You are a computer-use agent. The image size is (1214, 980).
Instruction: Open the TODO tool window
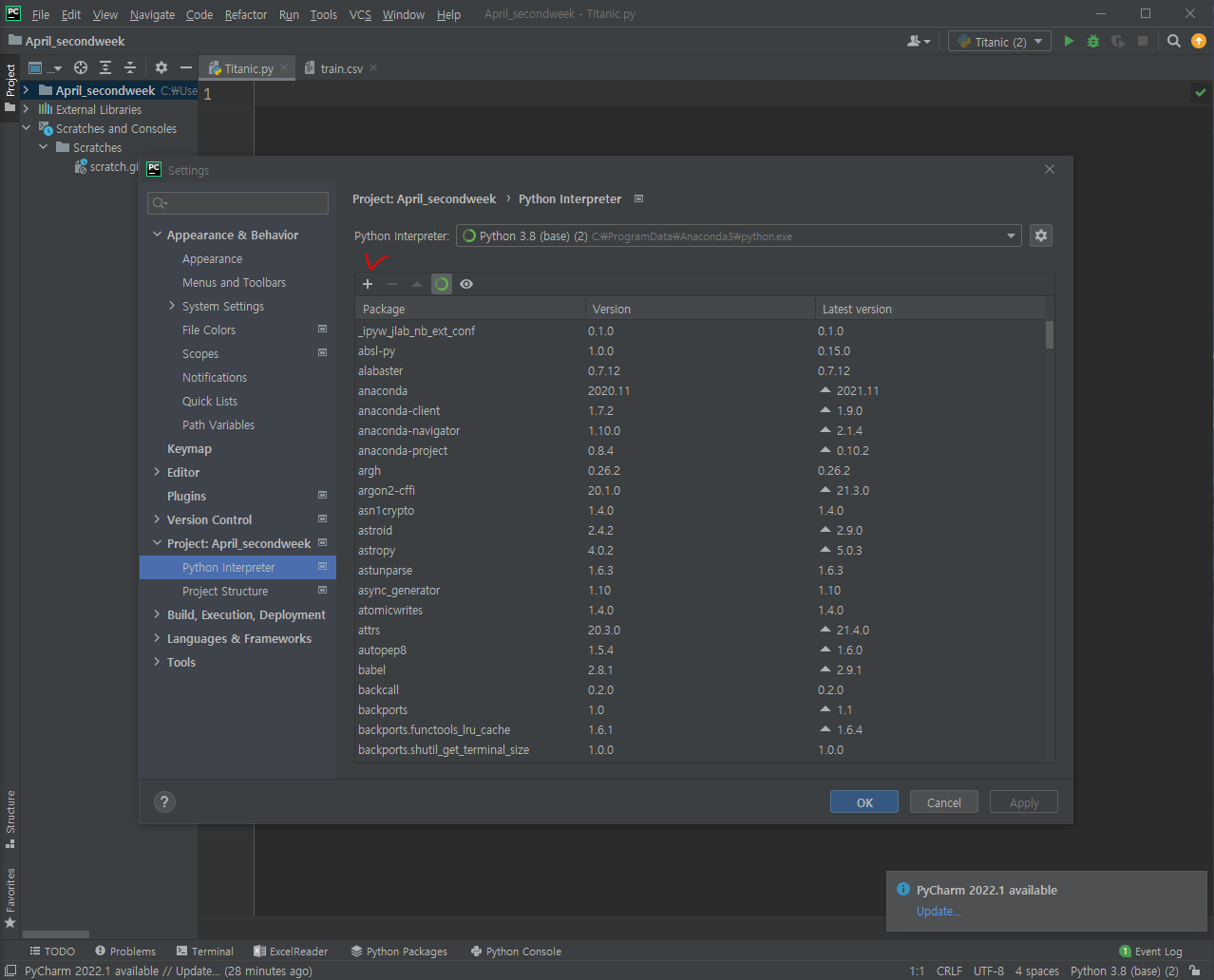click(x=52, y=951)
